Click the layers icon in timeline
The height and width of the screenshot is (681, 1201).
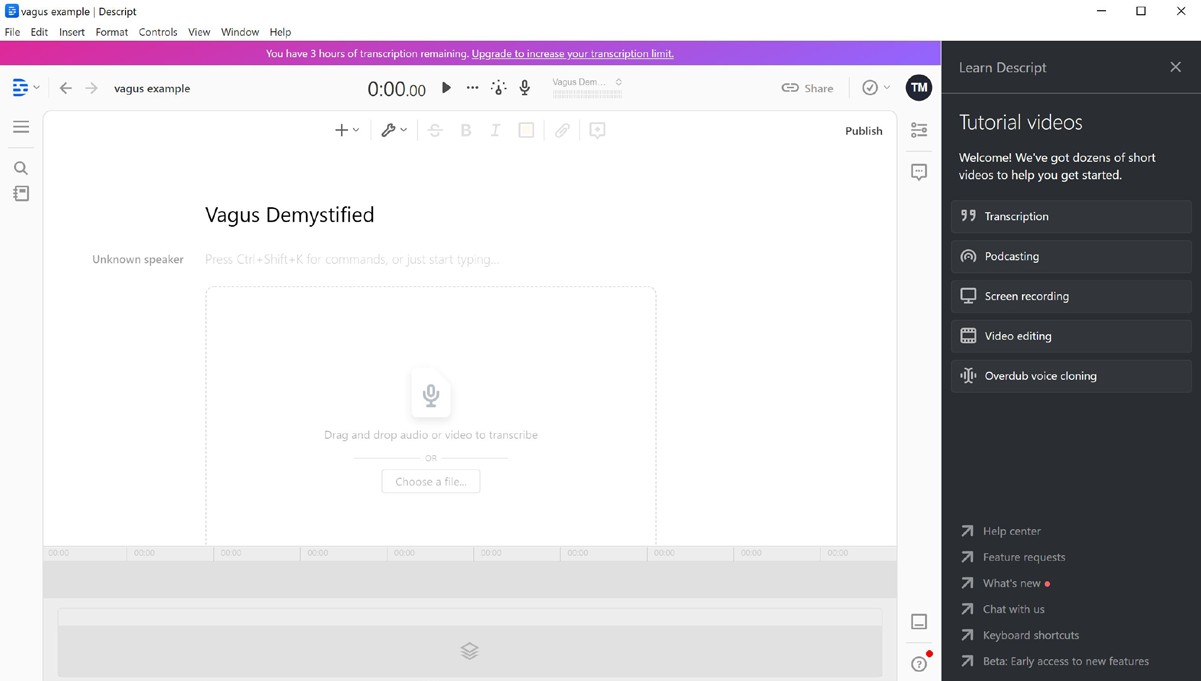coord(469,651)
